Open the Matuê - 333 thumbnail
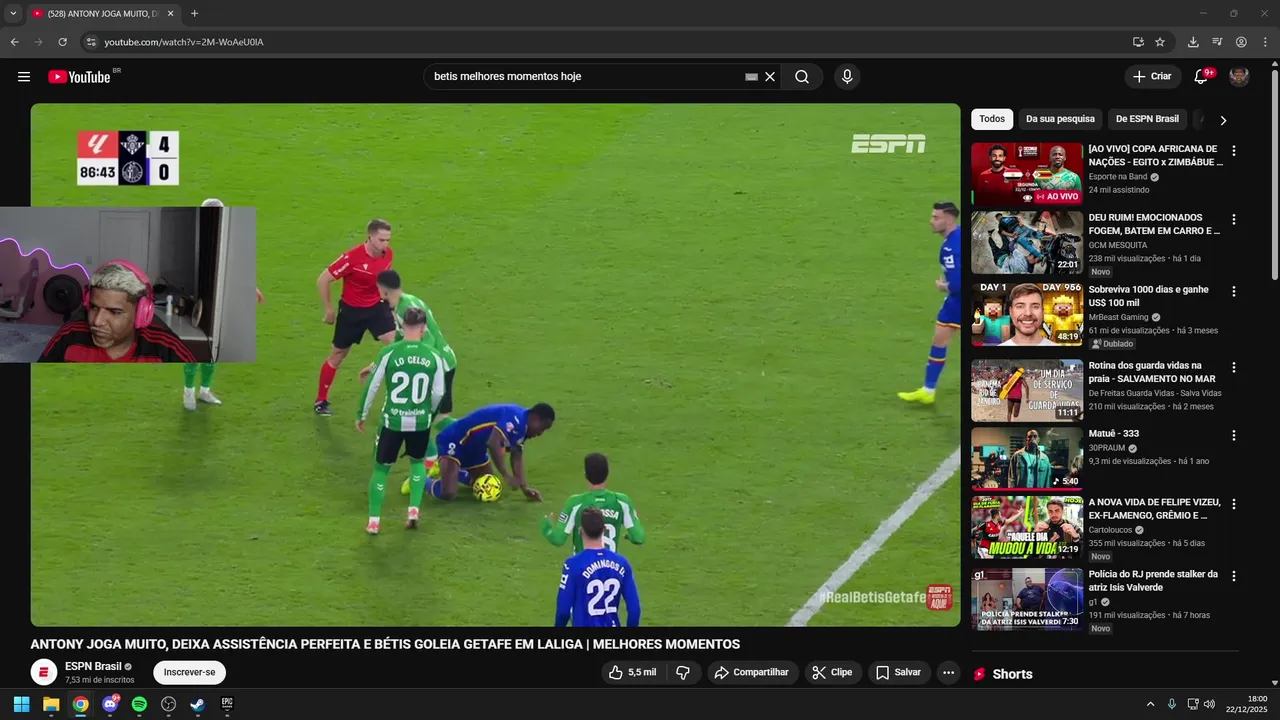The image size is (1280, 720). (1027, 458)
